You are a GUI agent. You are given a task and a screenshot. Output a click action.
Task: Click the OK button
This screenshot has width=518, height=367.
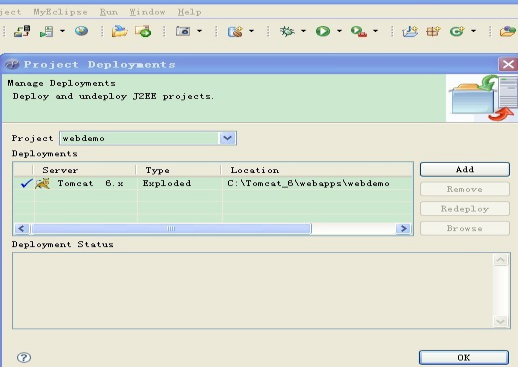pos(464,357)
